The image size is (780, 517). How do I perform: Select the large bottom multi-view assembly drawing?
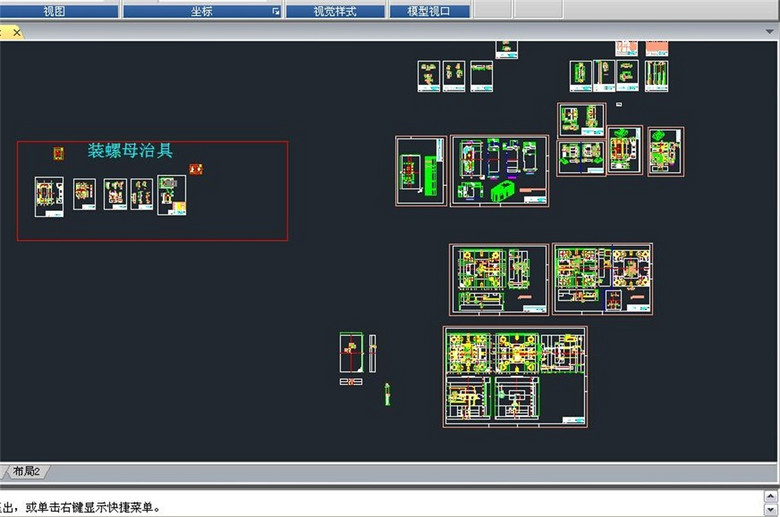(x=515, y=376)
